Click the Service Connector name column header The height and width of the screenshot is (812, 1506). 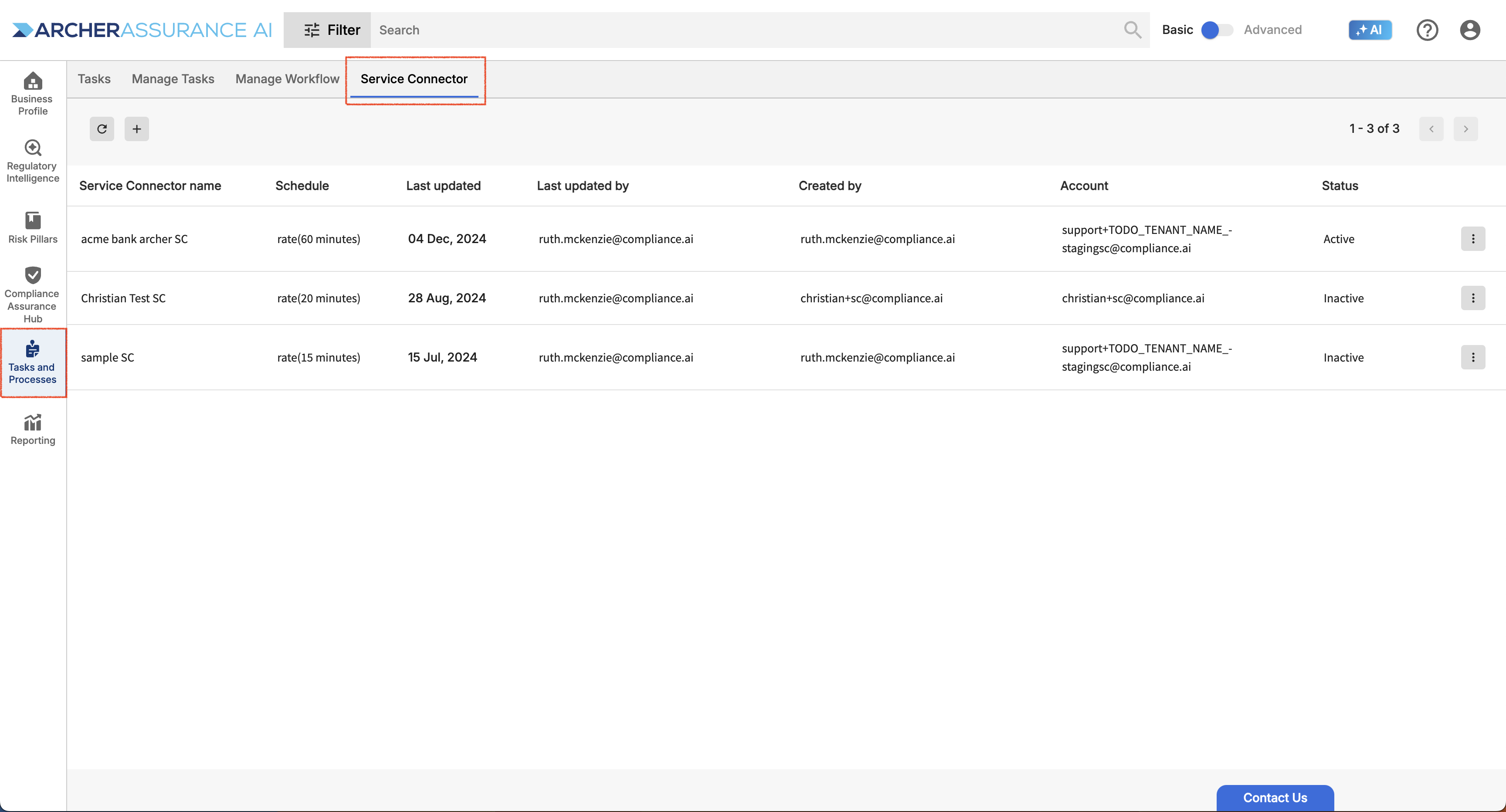pos(150,185)
